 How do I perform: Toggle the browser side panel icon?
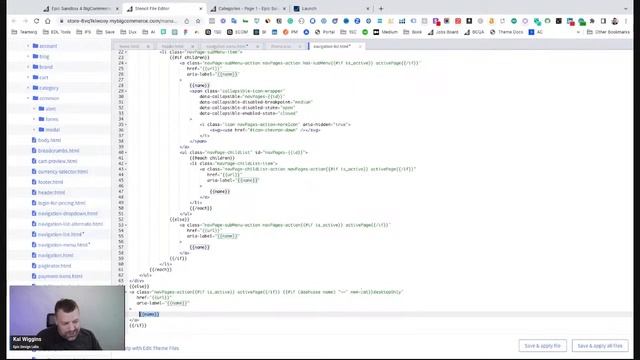coord(603,21)
